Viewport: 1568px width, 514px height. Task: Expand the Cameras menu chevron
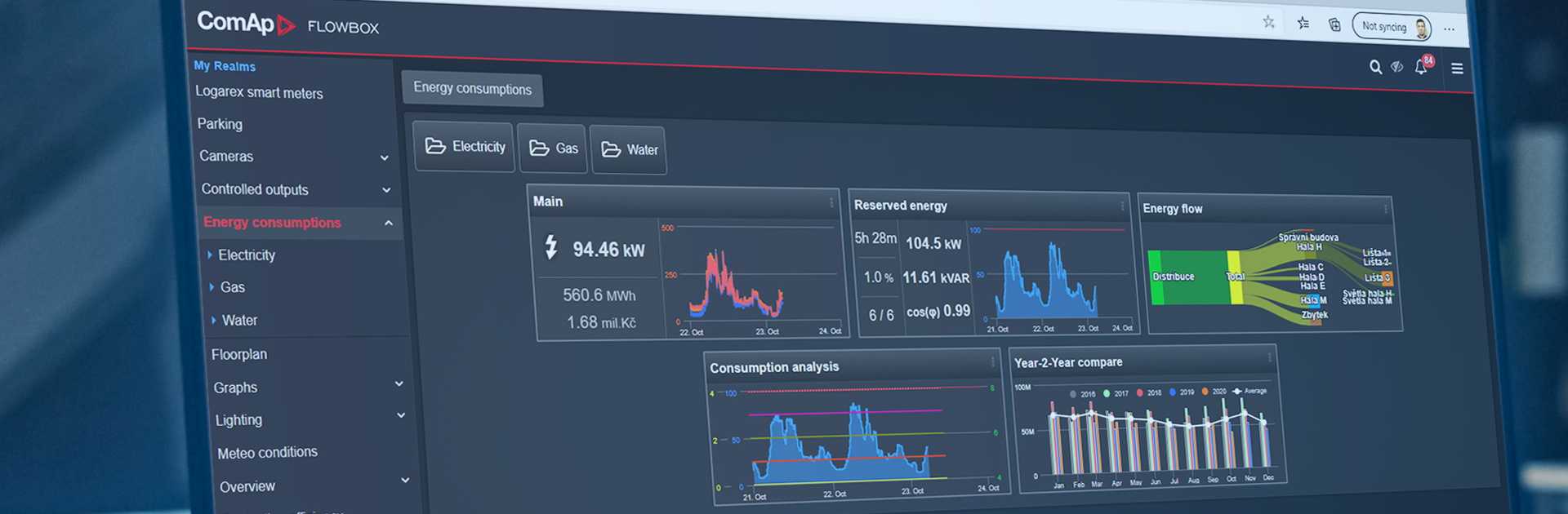point(385,157)
